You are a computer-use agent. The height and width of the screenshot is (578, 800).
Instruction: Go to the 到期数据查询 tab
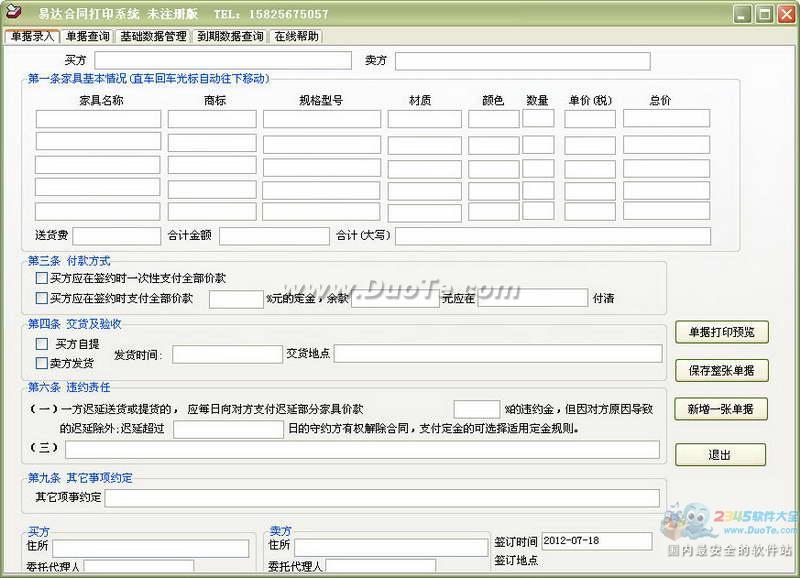pos(230,37)
